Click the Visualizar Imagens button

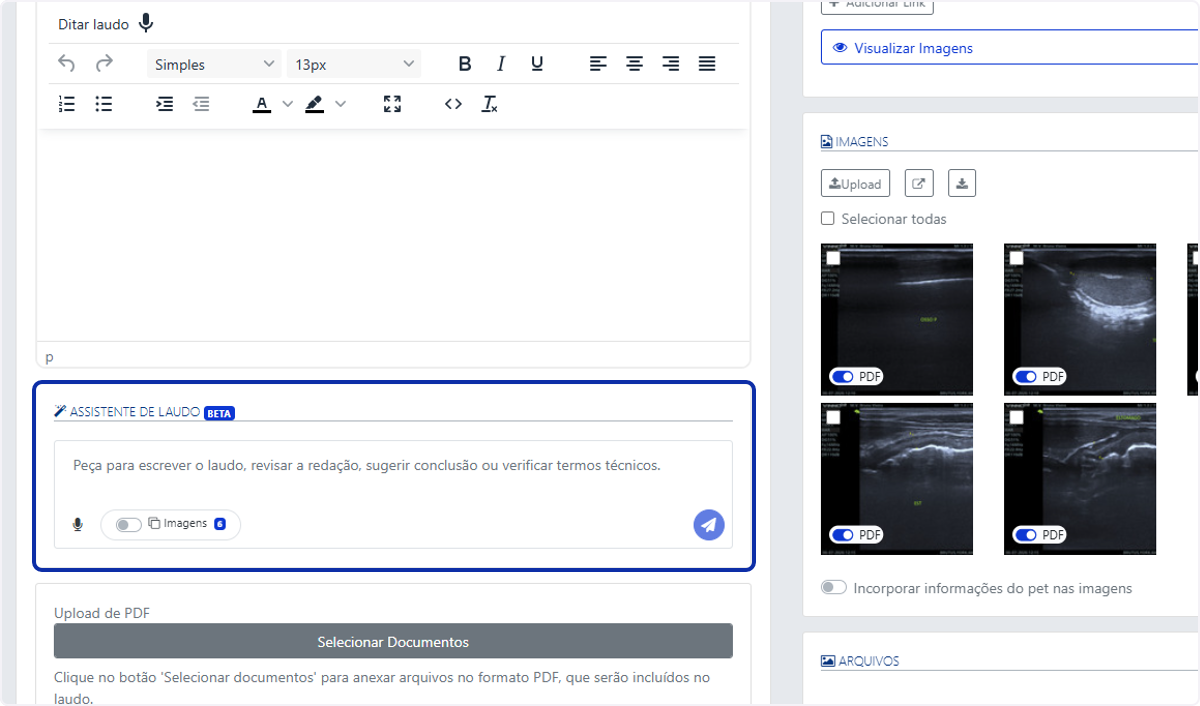[1010, 48]
